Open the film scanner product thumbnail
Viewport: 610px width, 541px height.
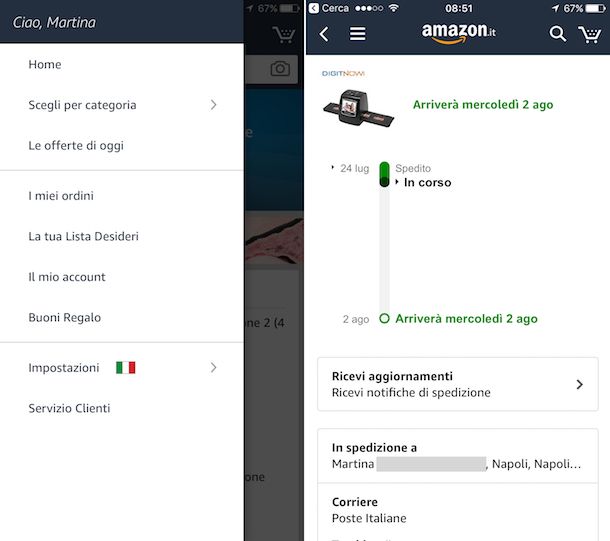point(359,108)
